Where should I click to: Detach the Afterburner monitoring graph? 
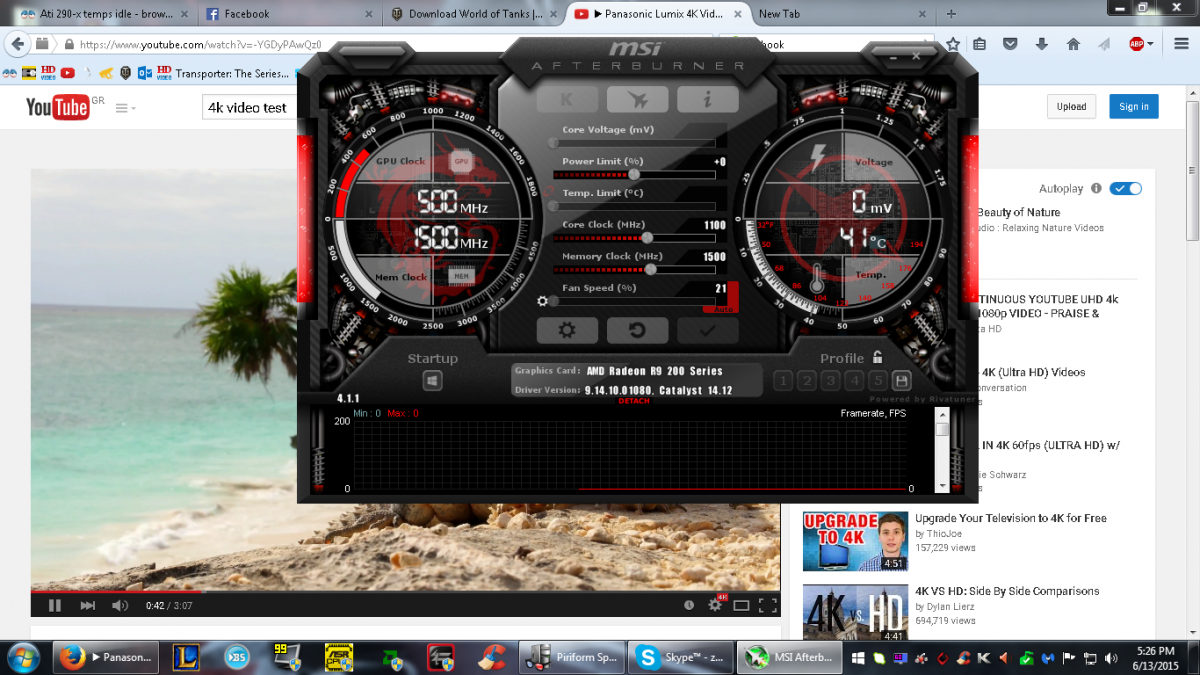[634, 401]
